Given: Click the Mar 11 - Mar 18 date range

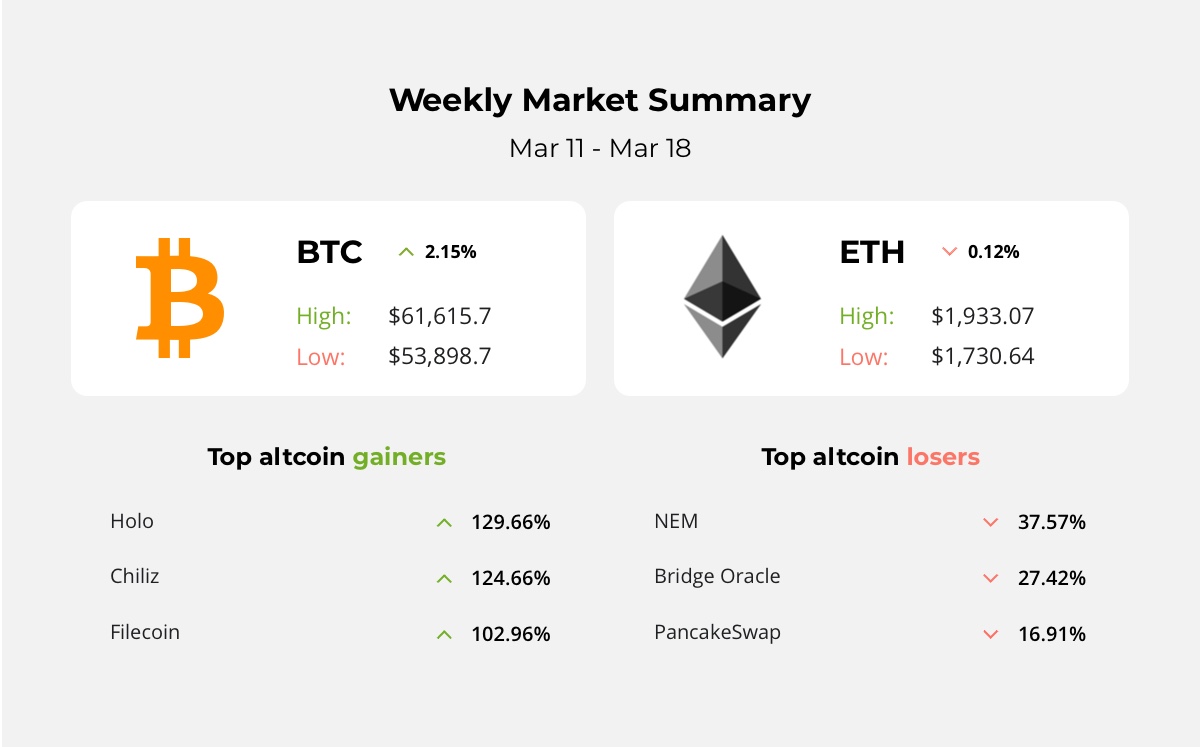Looking at the screenshot, I should (600, 148).
